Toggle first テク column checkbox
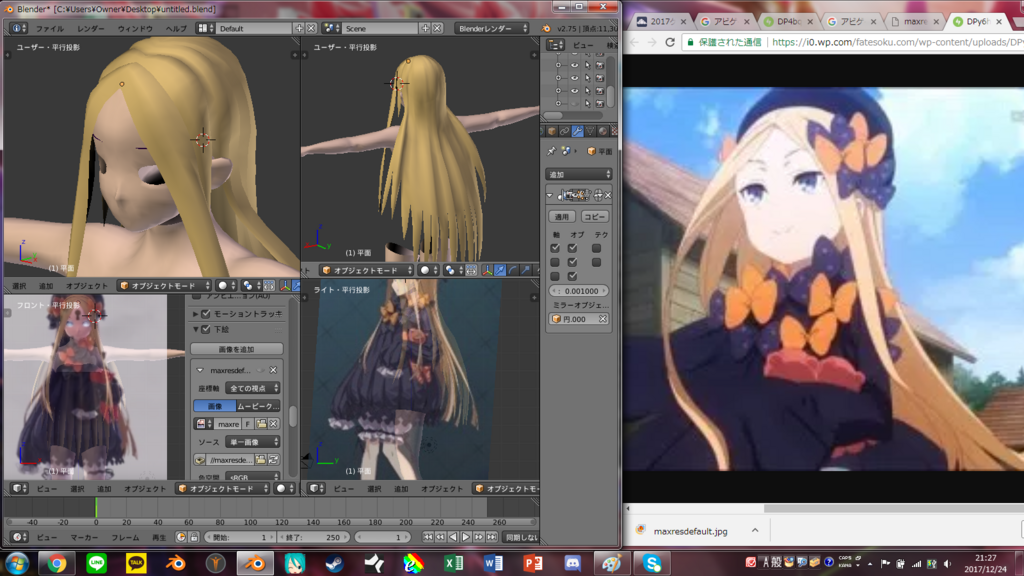The width and height of the screenshot is (1024, 576). coord(596,248)
